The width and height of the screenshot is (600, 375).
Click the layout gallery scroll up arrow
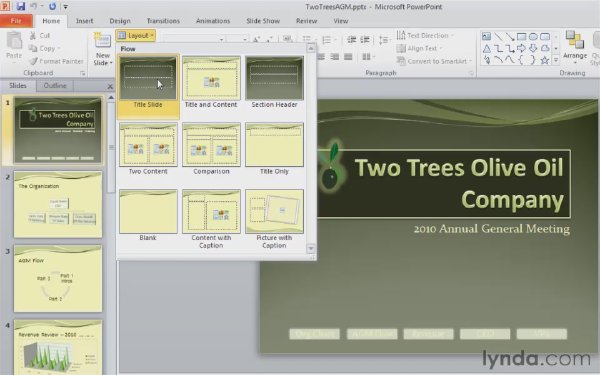[311, 48]
